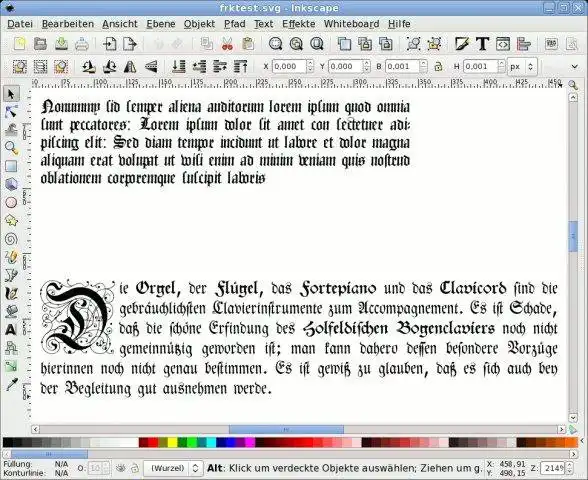The width and height of the screenshot is (588, 480).
Task: Open the Ebene menu
Action: (160, 24)
